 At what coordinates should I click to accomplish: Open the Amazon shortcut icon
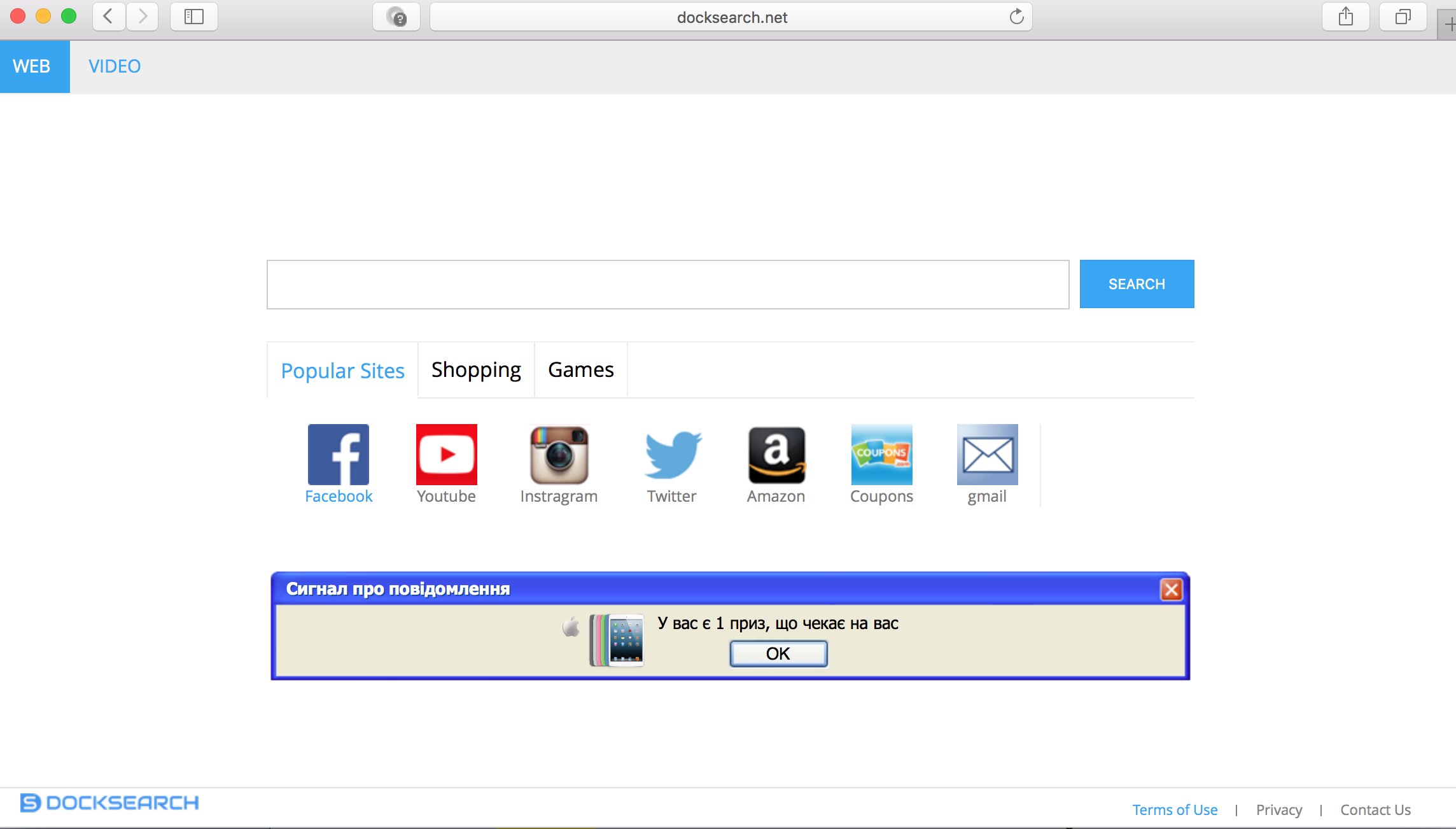(776, 455)
